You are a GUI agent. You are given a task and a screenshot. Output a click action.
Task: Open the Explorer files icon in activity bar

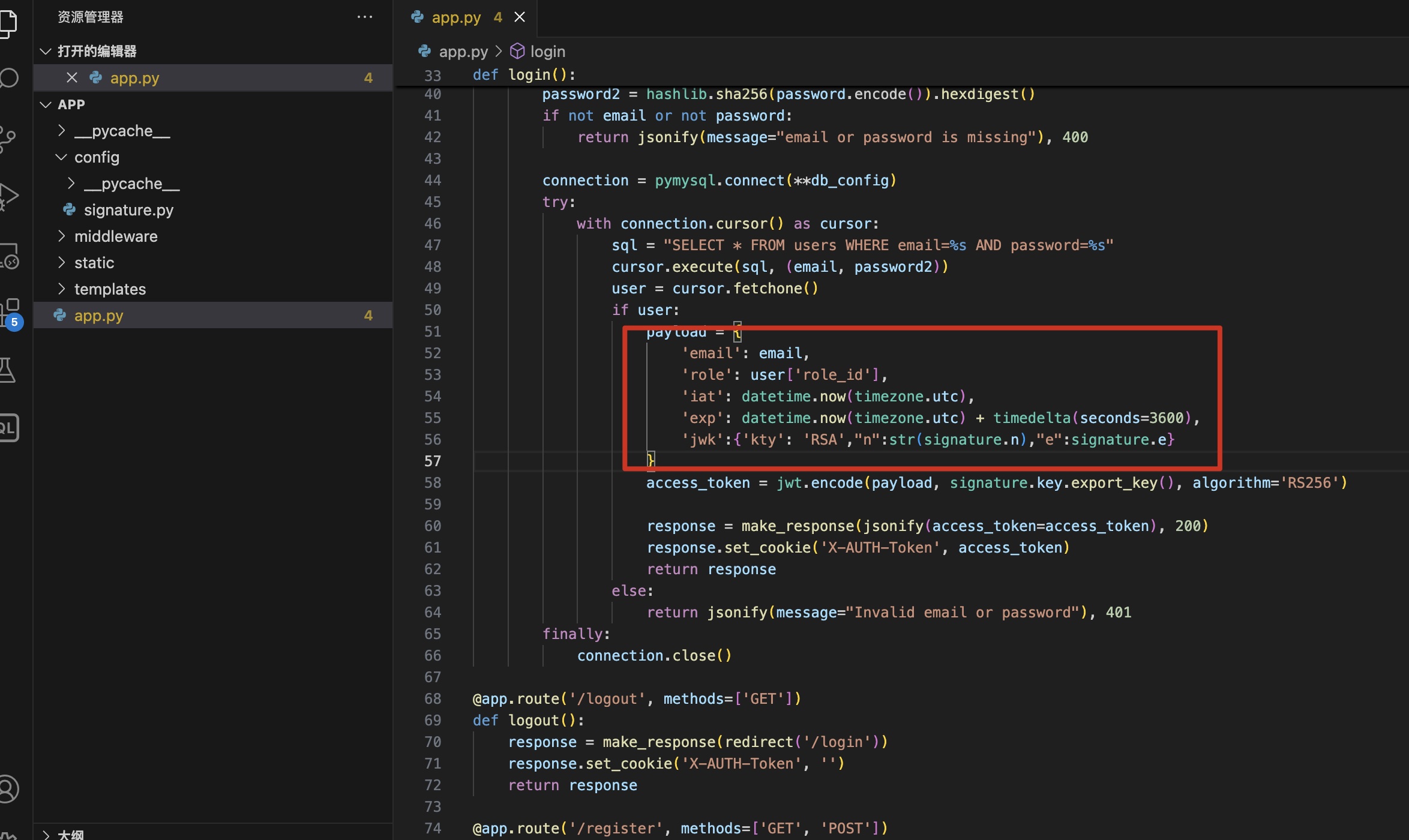pyautogui.click(x=8, y=24)
